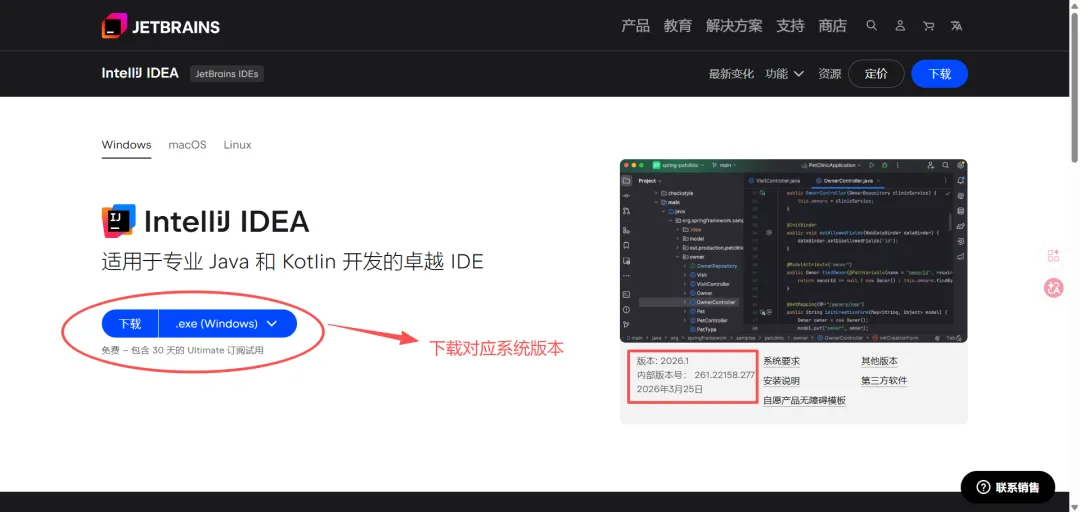Click the IDE screenshot preview image
Image resolution: width=1080 pixels, height=512 pixels.
793,251
